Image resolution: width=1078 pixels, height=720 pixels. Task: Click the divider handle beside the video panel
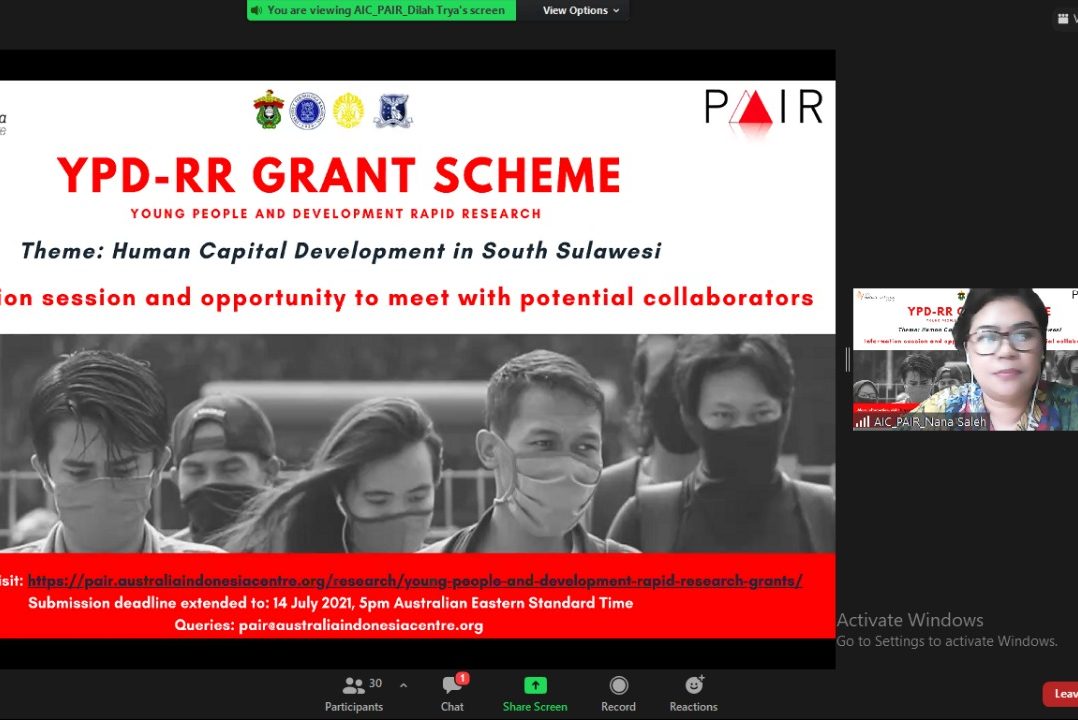[x=846, y=359]
